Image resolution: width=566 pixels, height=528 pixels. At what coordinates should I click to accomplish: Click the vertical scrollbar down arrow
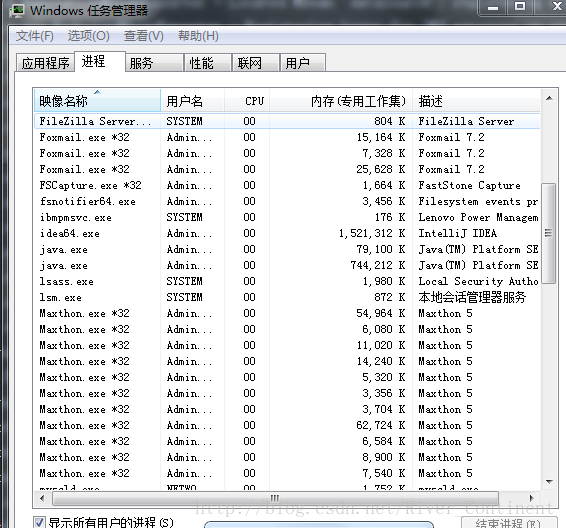[549, 481]
